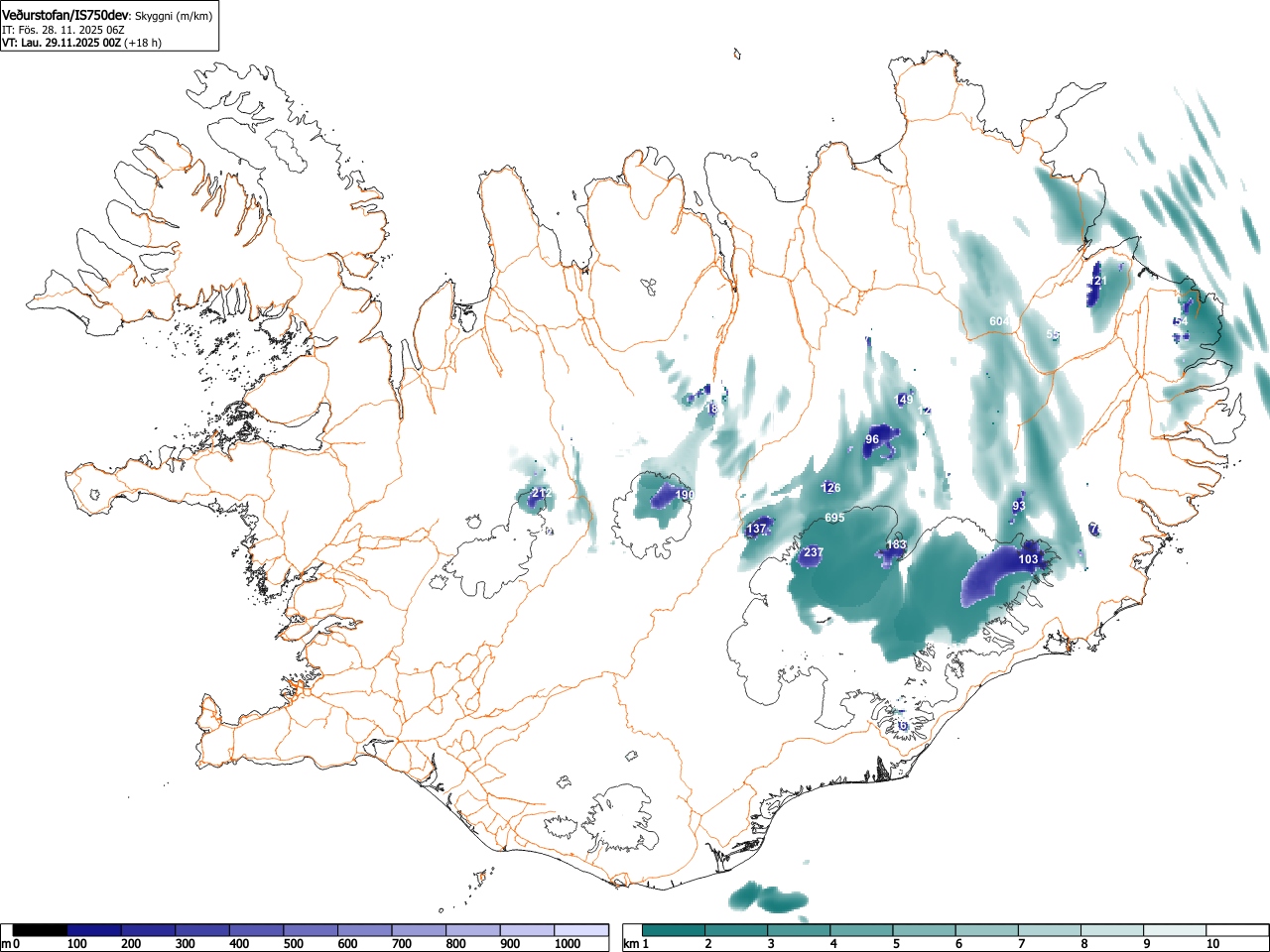
Task: Click the legend tick label 700
Action: pos(402,944)
